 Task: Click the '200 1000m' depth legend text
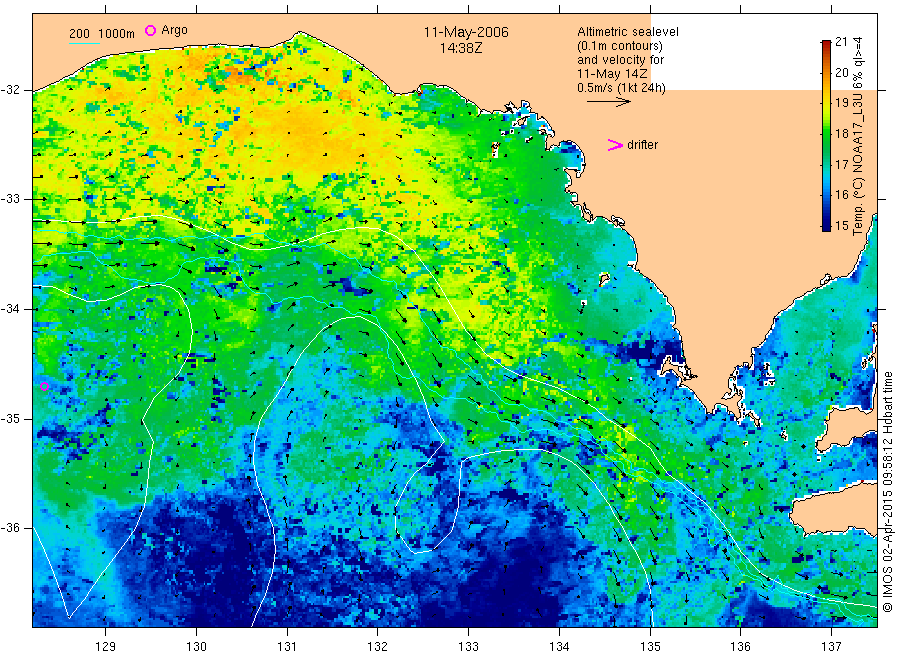coord(102,34)
